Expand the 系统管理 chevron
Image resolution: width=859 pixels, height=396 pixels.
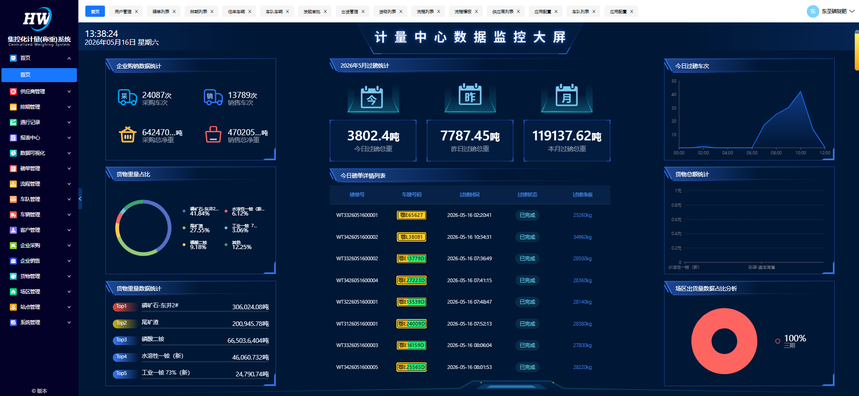(69, 322)
